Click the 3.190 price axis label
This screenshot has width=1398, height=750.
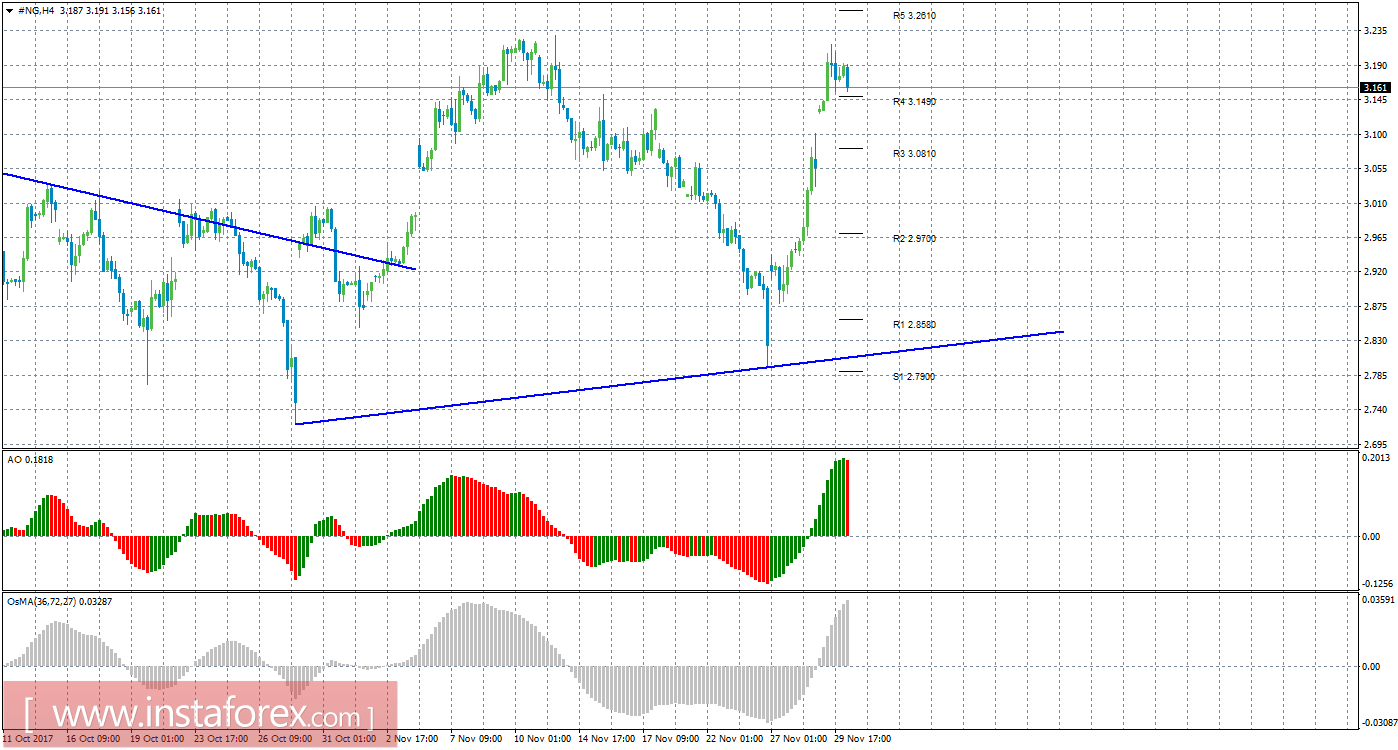[1376, 66]
